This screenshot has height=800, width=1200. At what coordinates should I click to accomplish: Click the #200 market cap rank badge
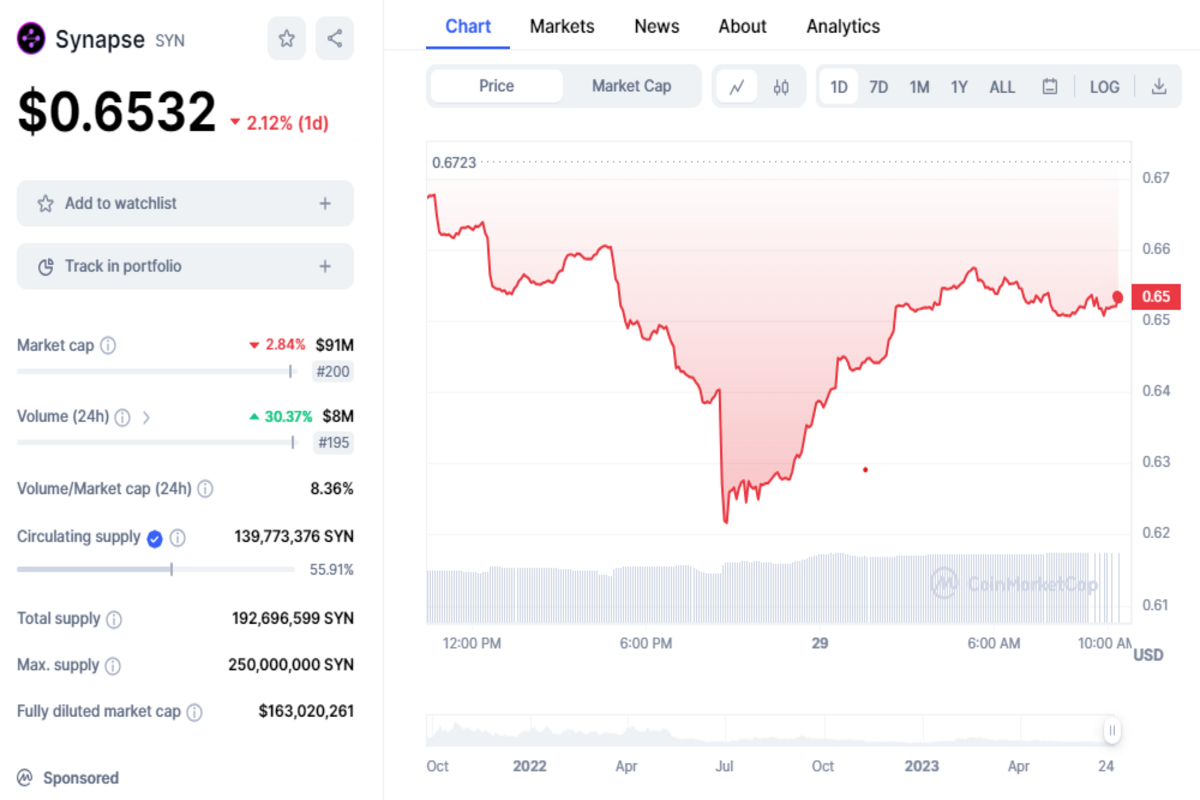tap(333, 372)
